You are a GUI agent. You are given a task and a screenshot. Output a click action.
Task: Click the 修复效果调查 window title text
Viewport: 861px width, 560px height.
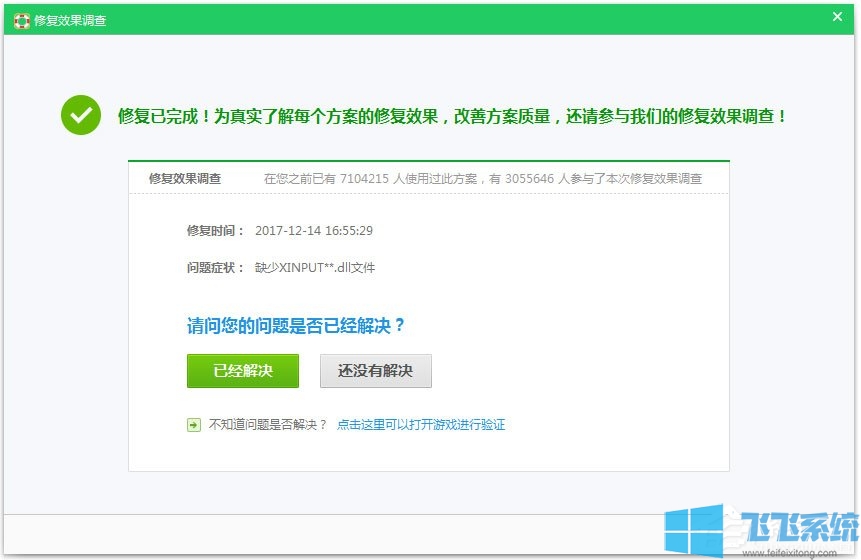click(70, 20)
